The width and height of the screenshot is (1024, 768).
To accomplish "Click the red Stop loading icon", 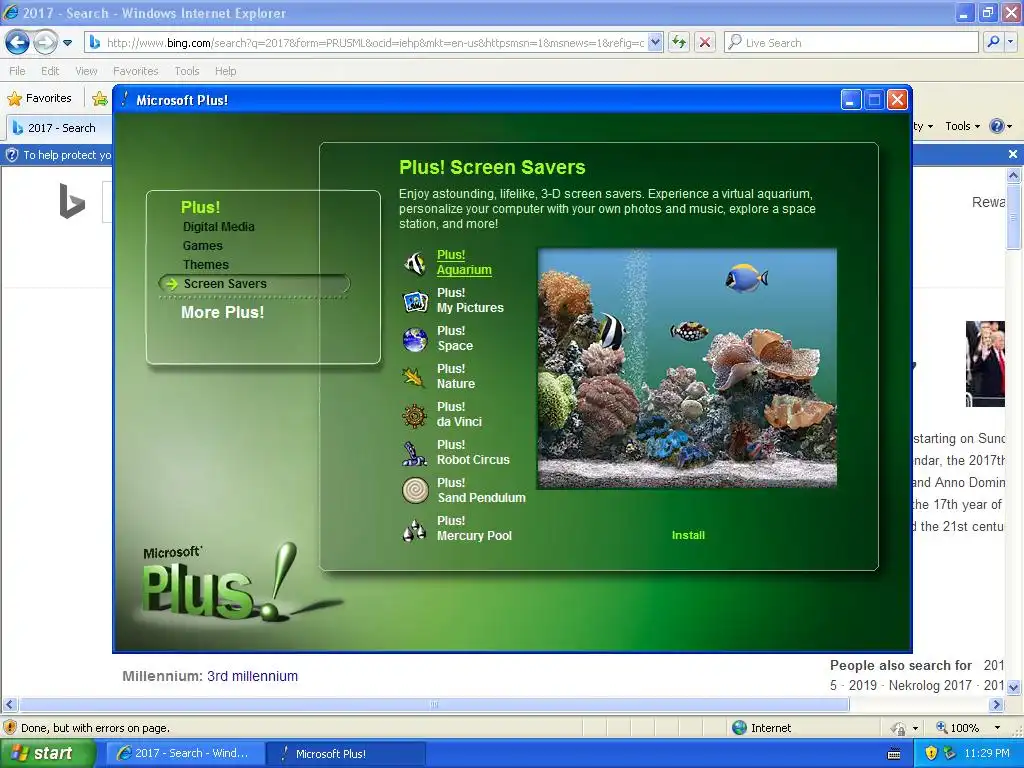I will coord(705,42).
